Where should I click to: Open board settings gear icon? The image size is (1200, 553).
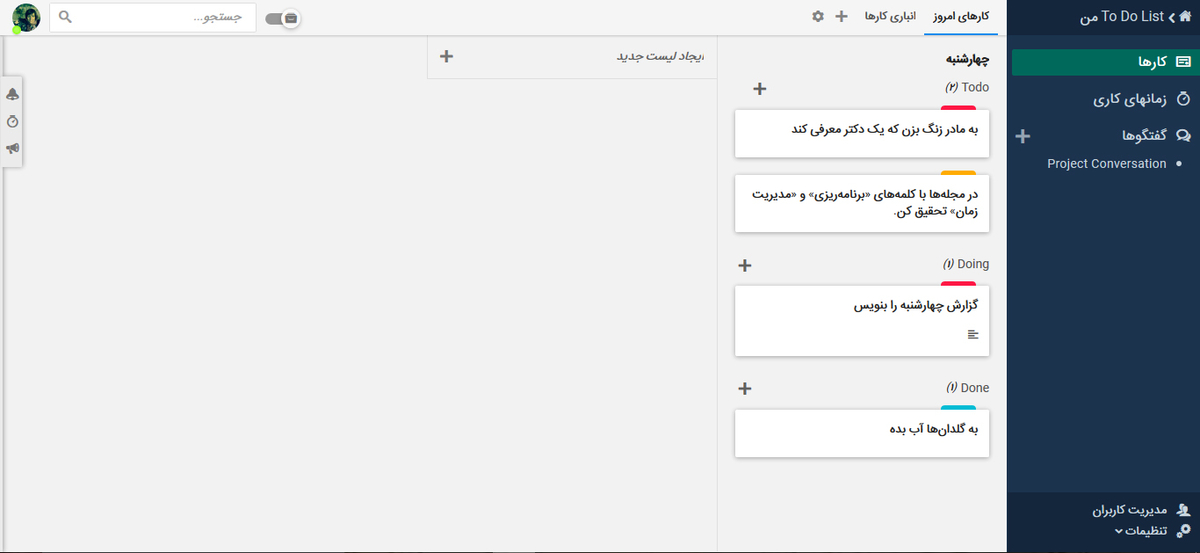tap(818, 17)
